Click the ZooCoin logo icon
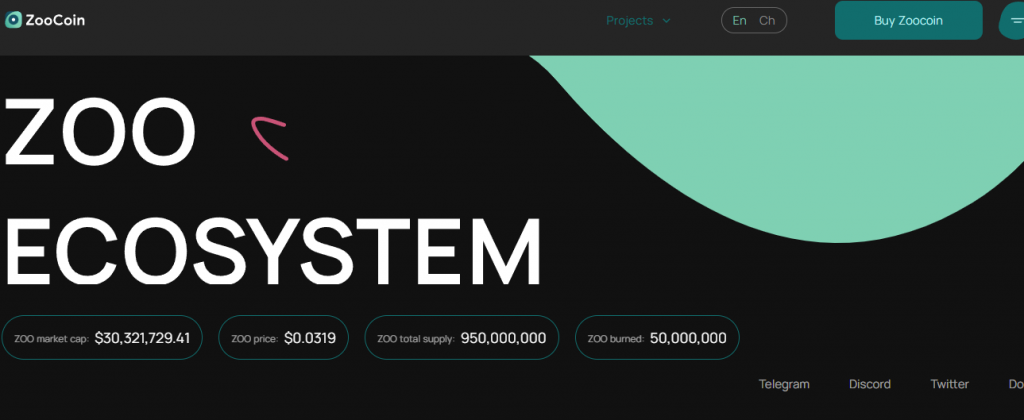This screenshot has width=1024, height=420. tap(13, 20)
